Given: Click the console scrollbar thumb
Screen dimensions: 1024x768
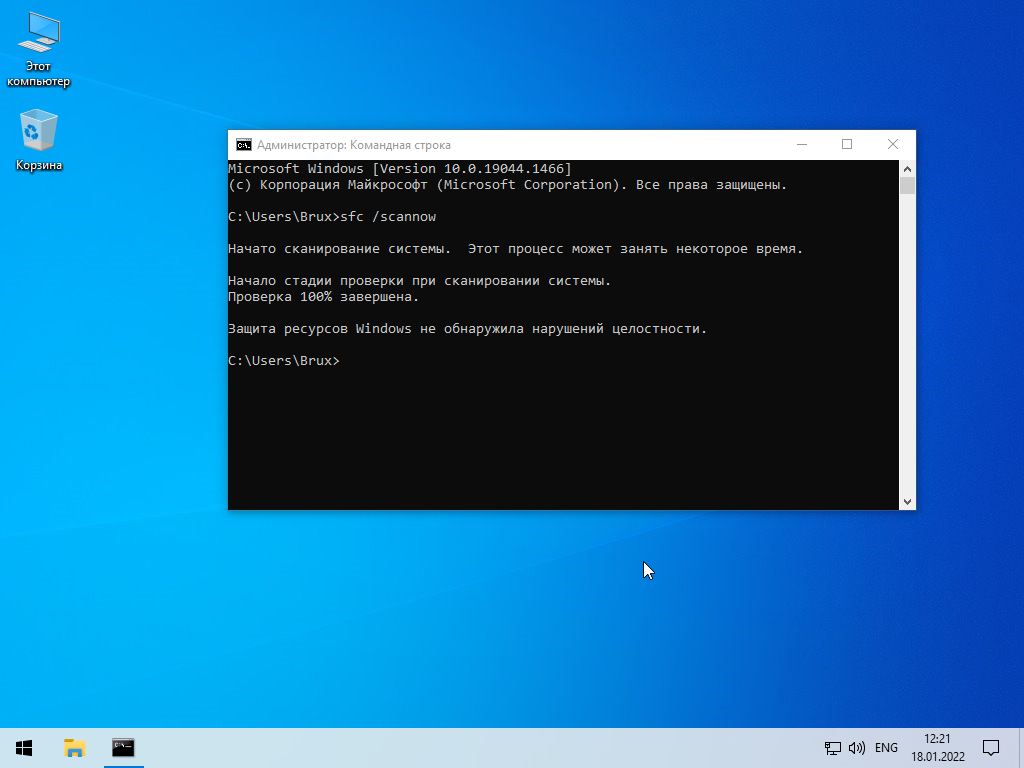Looking at the screenshot, I should 907,185.
